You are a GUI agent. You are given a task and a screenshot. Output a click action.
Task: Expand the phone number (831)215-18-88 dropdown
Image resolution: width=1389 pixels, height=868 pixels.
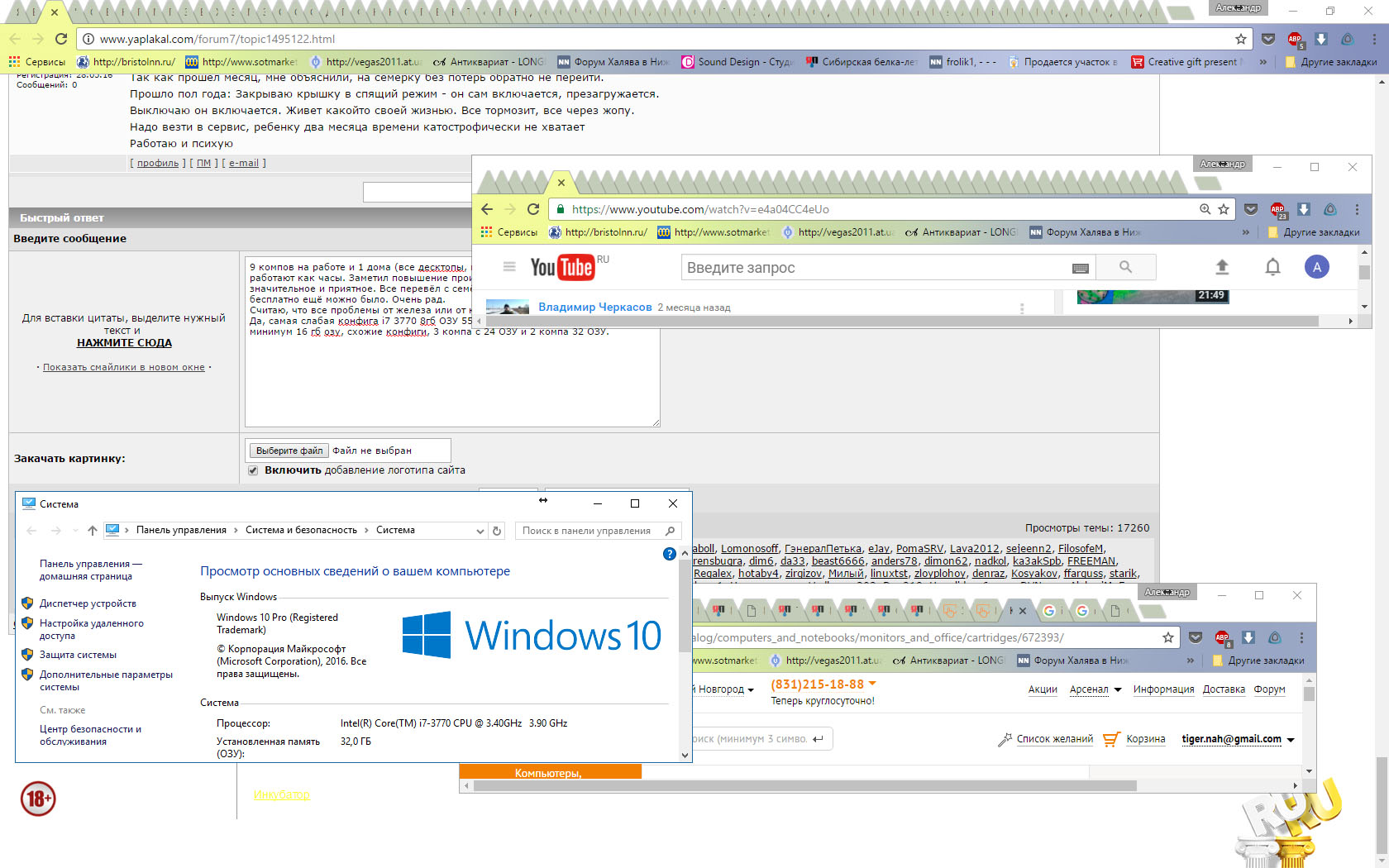point(871,684)
